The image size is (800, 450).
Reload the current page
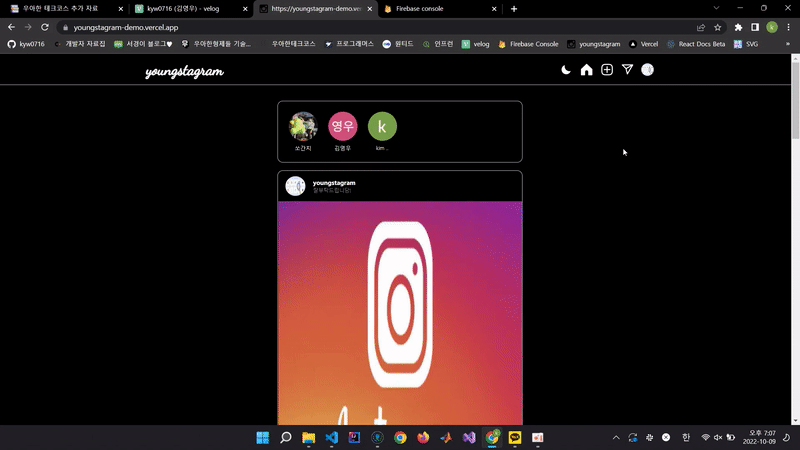[x=45, y=27]
